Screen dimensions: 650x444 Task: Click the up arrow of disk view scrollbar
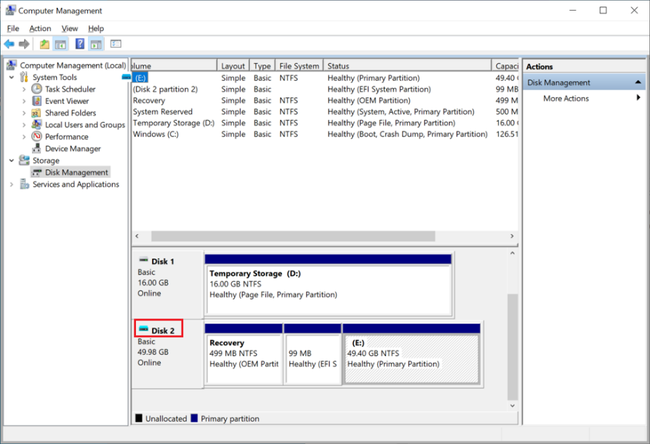point(512,253)
